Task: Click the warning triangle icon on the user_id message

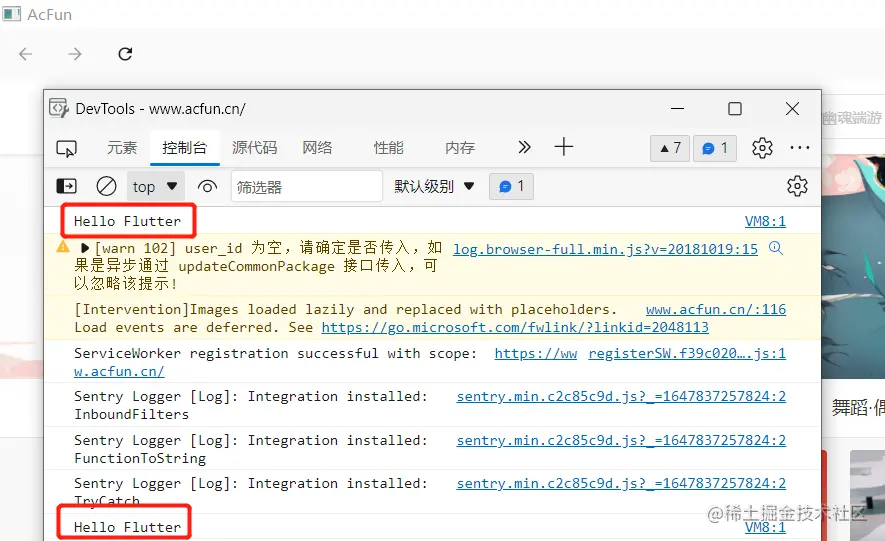Action: [x=63, y=247]
